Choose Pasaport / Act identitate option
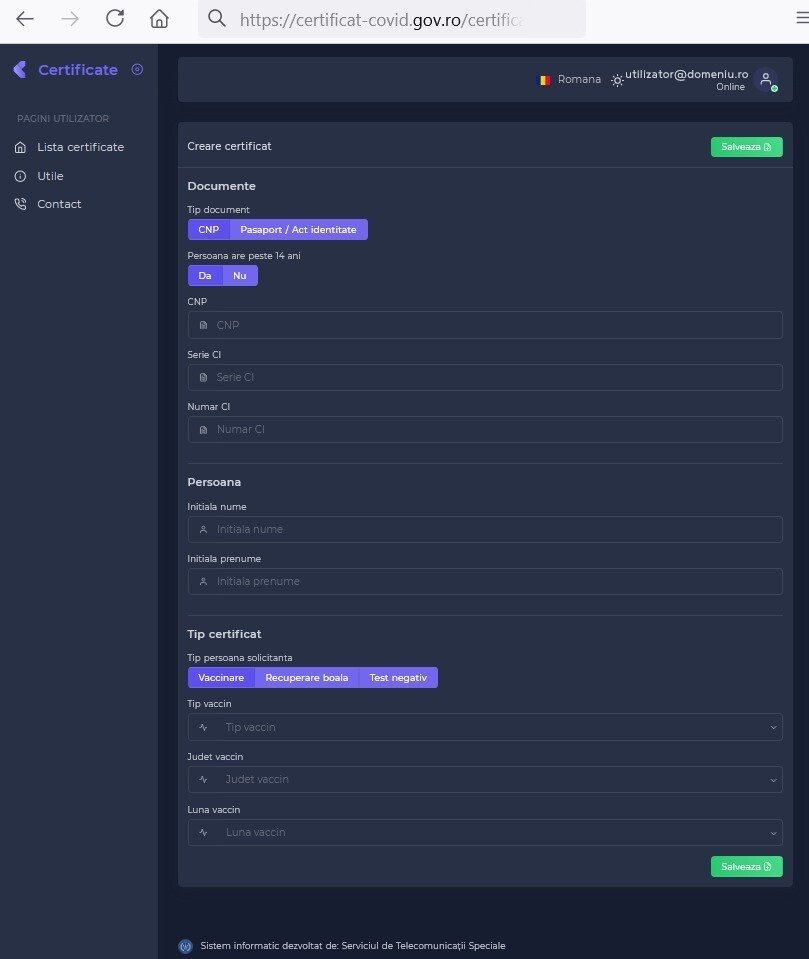This screenshot has height=959, width=809. 298,230
